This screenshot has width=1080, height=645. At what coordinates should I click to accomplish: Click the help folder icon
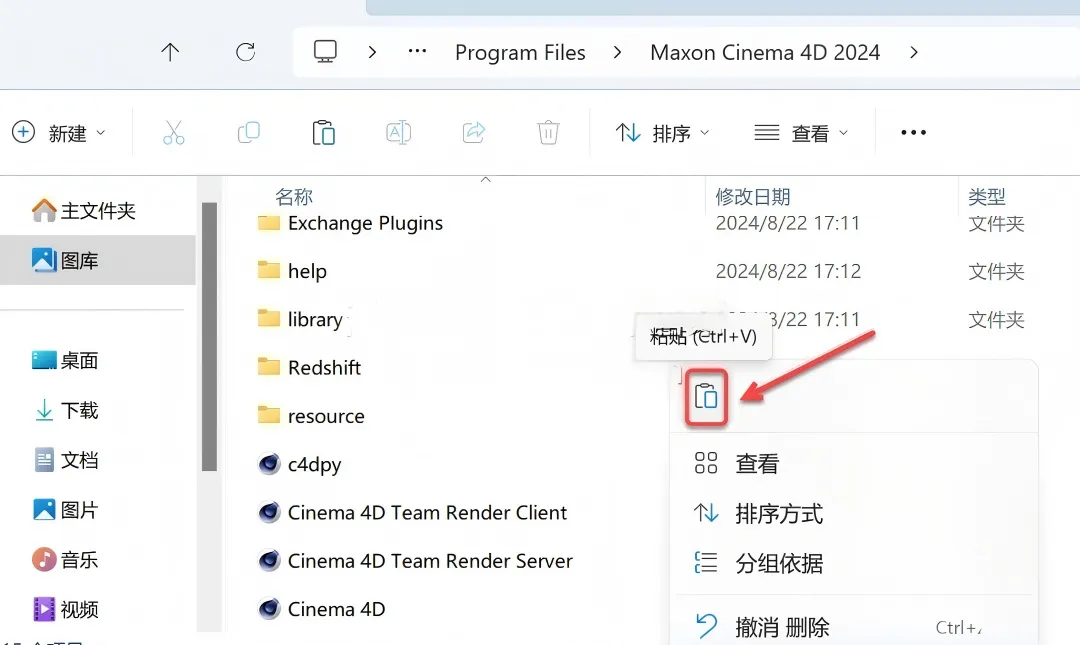pos(269,269)
